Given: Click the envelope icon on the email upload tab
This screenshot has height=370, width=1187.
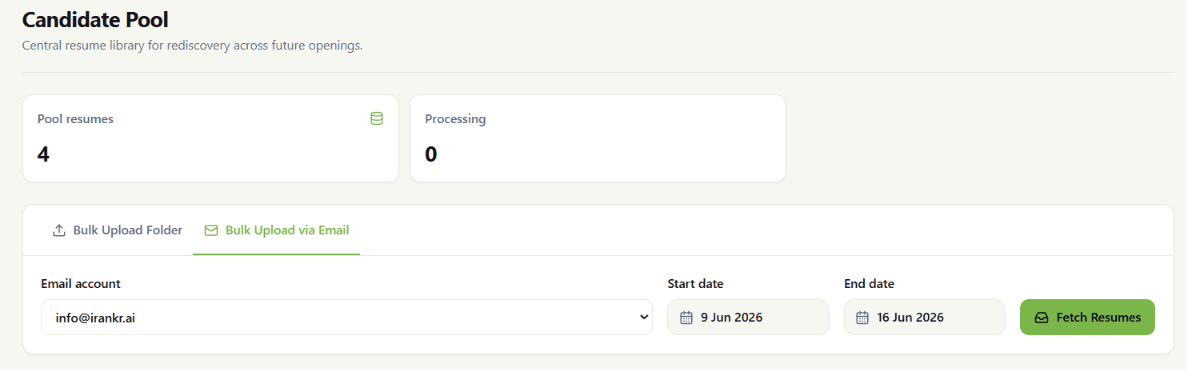Looking at the screenshot, I should tap(211, 230).
